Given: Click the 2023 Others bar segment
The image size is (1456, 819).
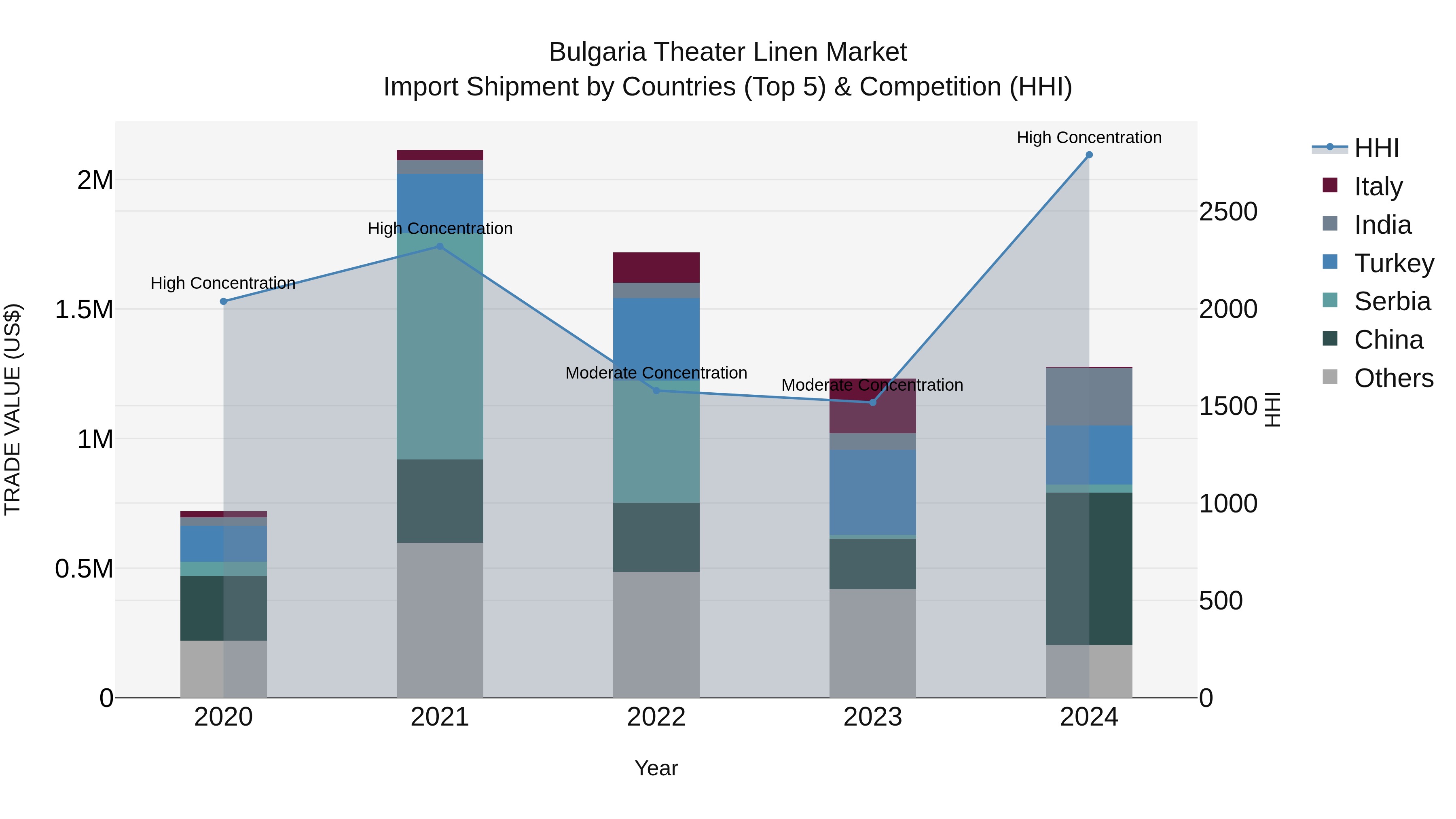Looking at the screenshot, I should (x=873, y=643).
